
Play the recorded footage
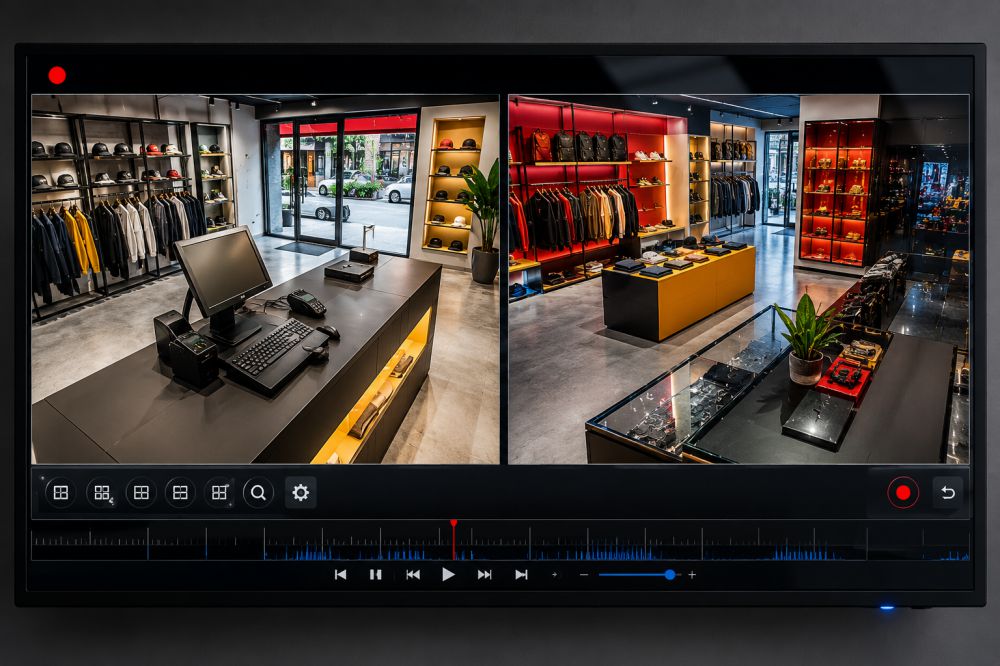[x=448, y=575]
